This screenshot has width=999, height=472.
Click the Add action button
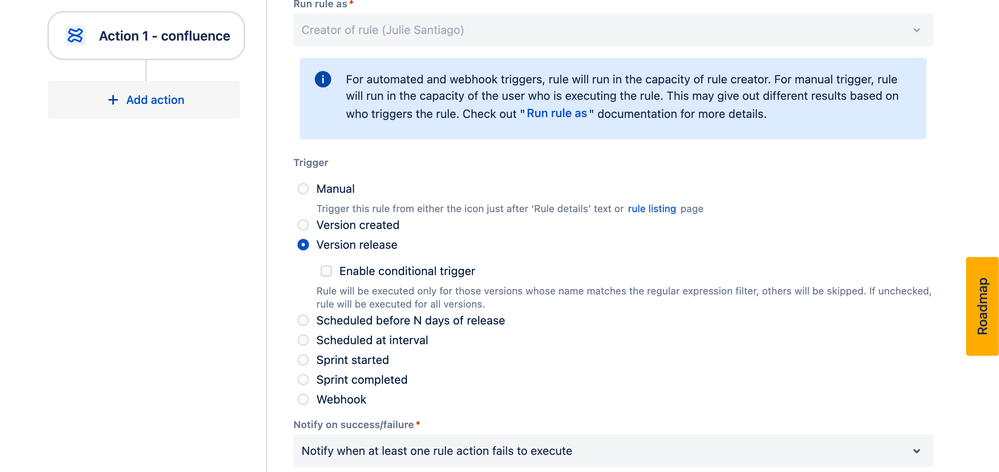(x=144, y=99)
